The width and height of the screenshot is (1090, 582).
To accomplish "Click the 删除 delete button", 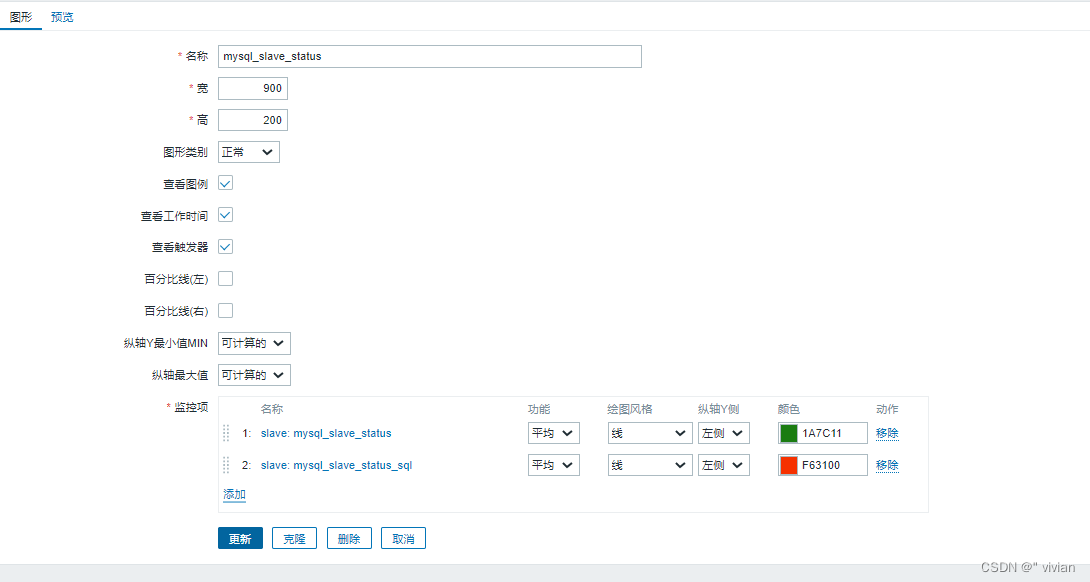I will 349,538.
